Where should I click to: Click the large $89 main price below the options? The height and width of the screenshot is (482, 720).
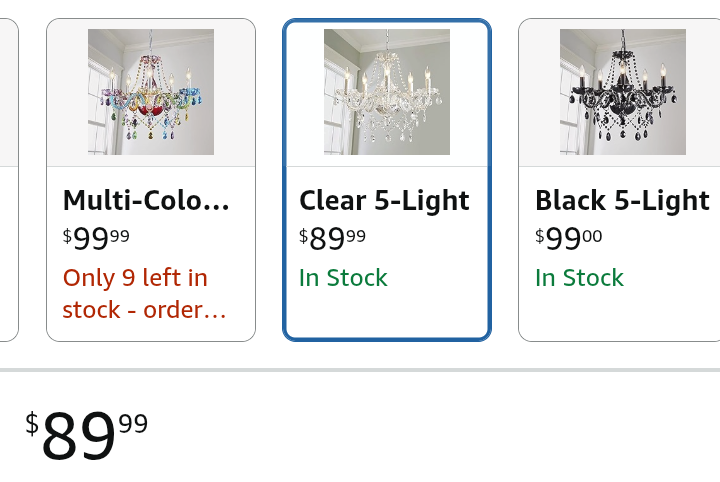[78, 437]
